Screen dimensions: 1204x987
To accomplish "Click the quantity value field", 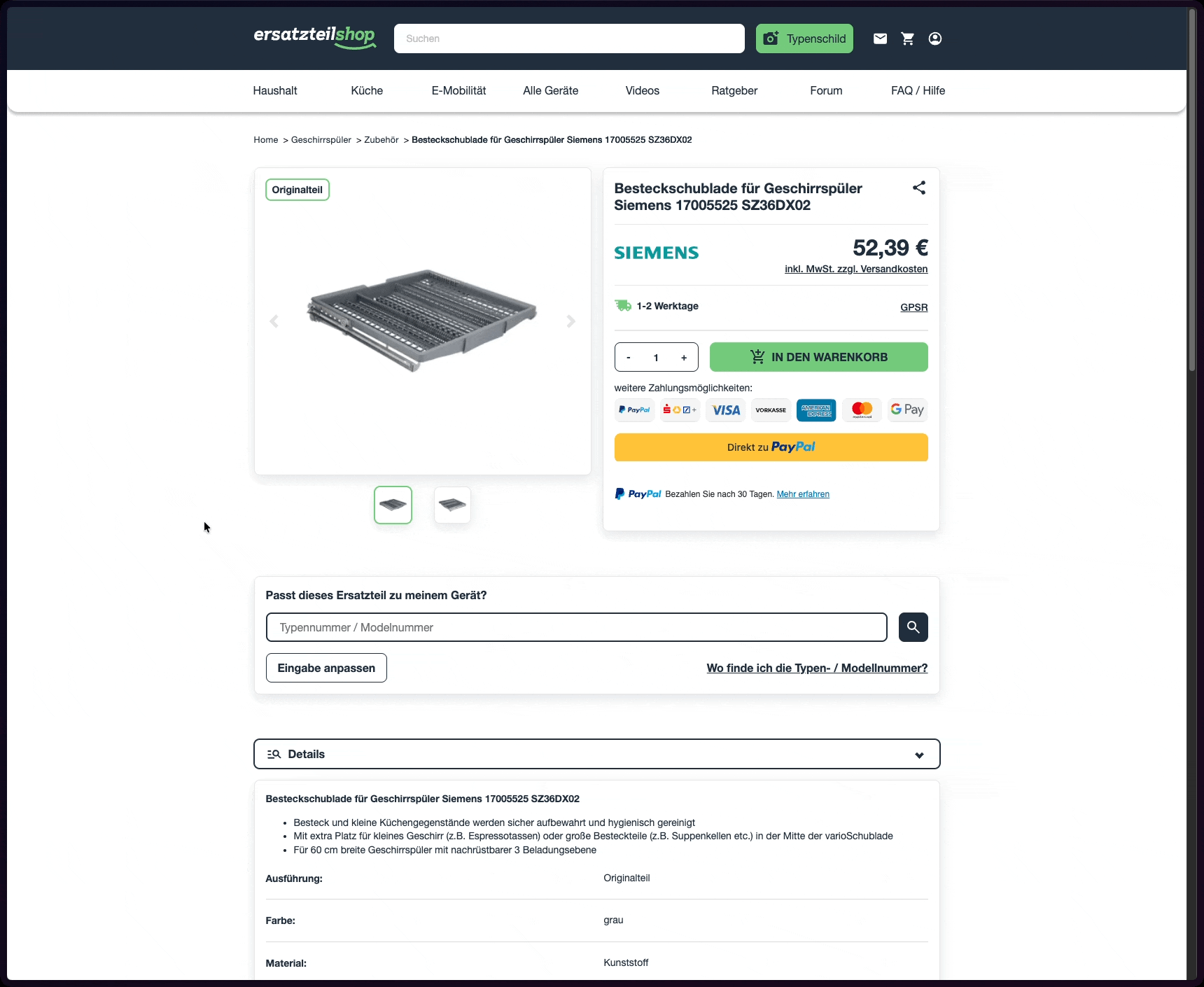I will click(x=656, y=358).
